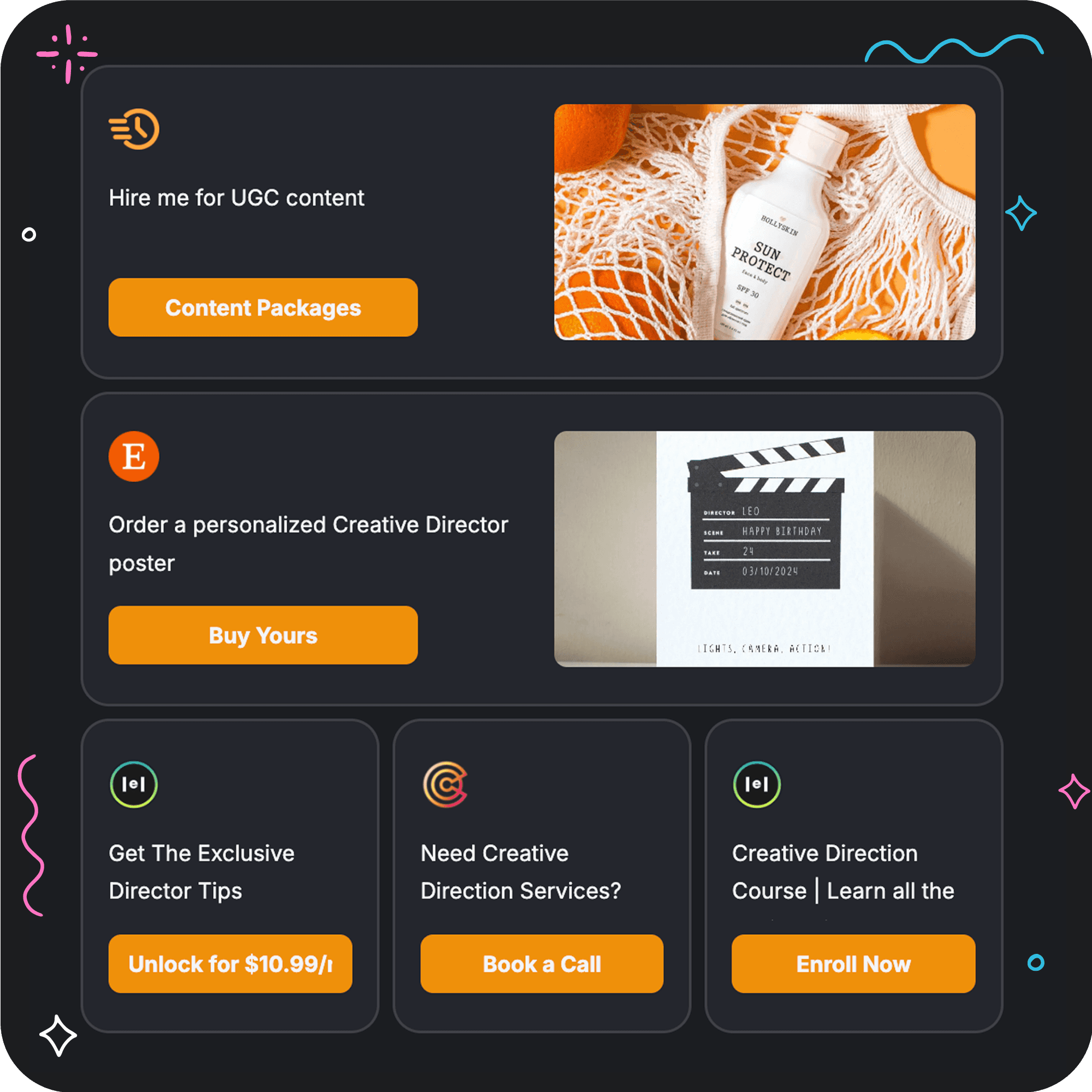Click the Etsy 'E' logo icon
The width and height of the screenshot is (1092, 1092).
tap(134, 456)
